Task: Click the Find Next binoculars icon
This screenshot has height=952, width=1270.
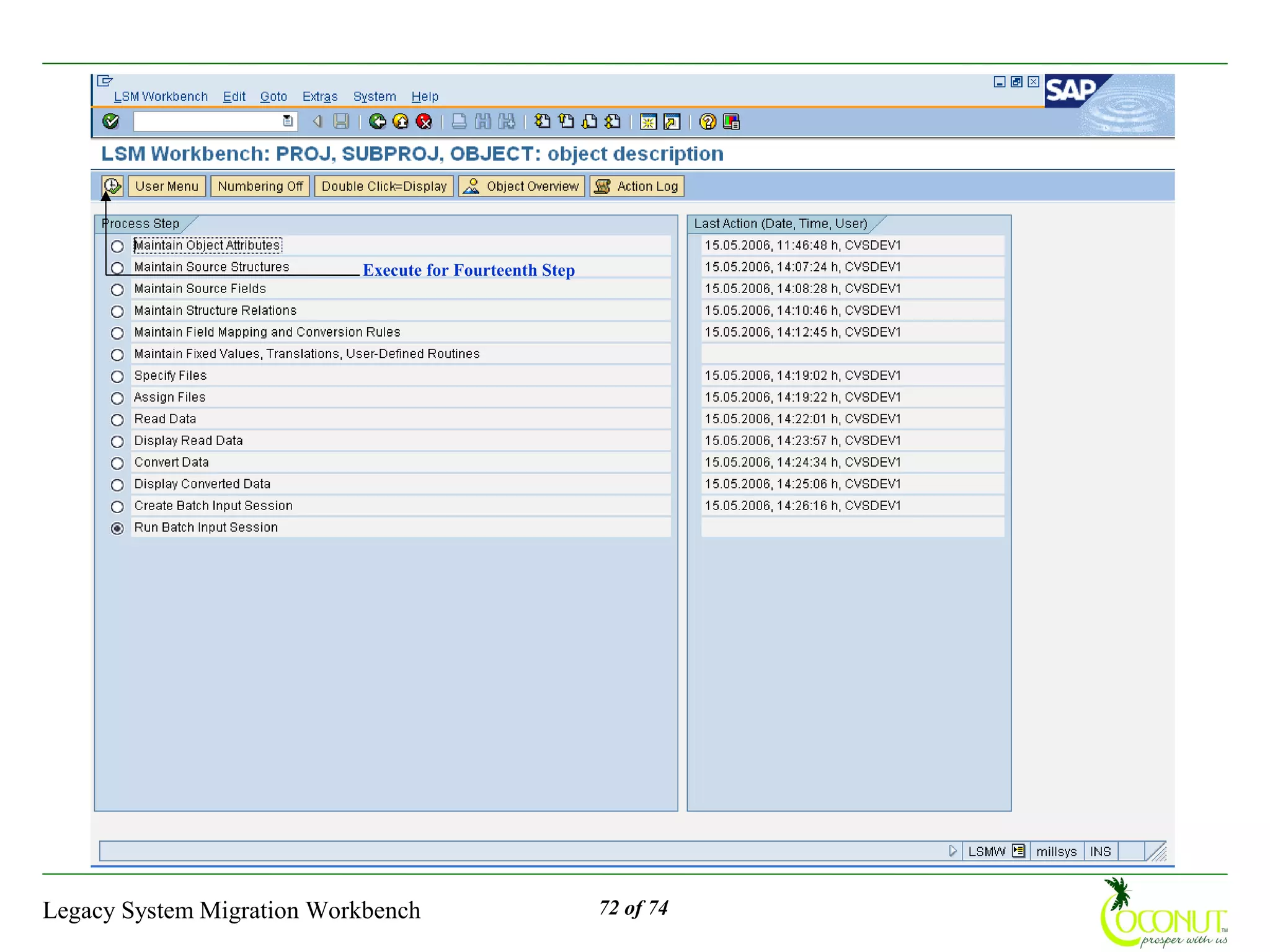Action: 507,121
